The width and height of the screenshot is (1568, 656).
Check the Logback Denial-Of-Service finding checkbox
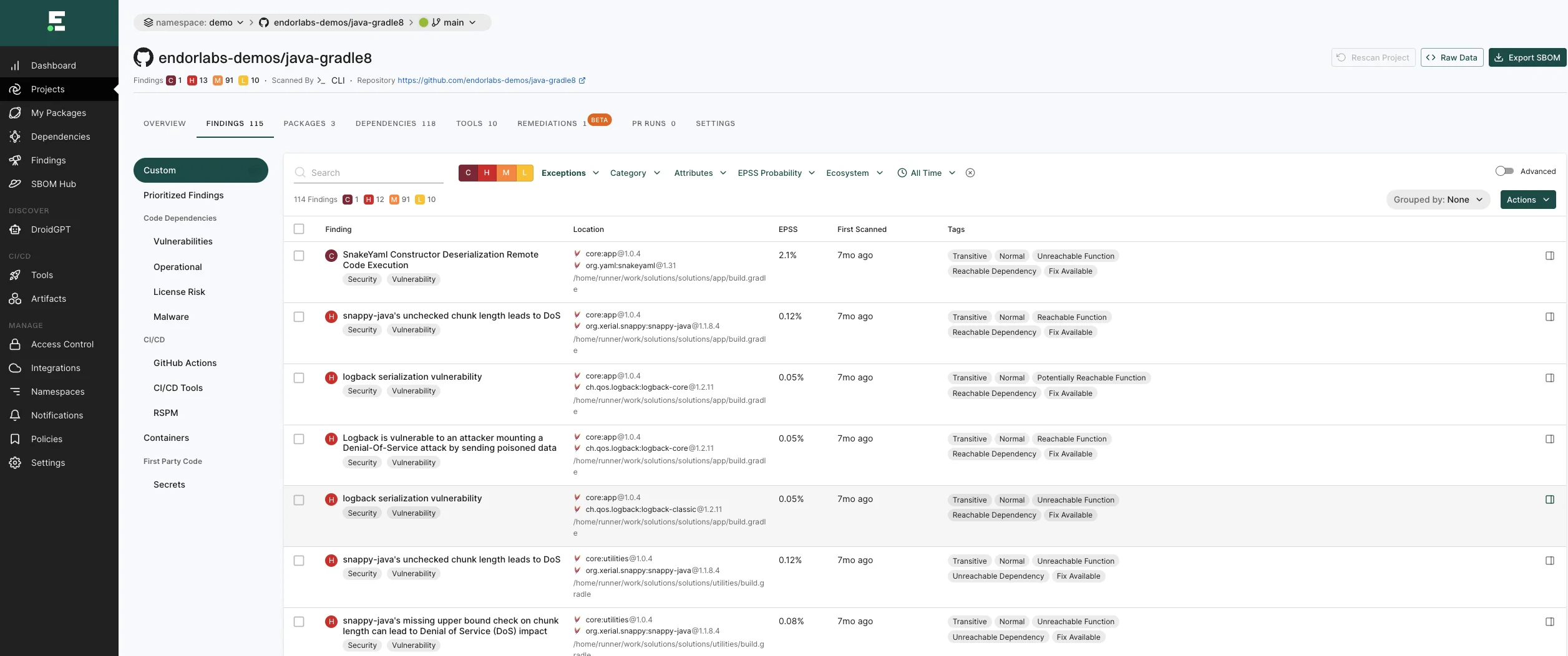click(x=299, y=439)
